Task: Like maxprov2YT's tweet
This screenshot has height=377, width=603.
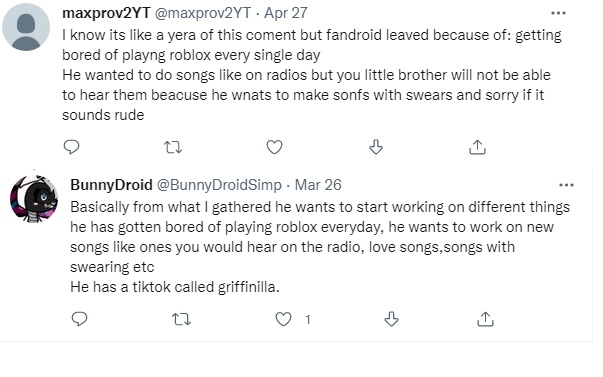Action: point(274,147)
